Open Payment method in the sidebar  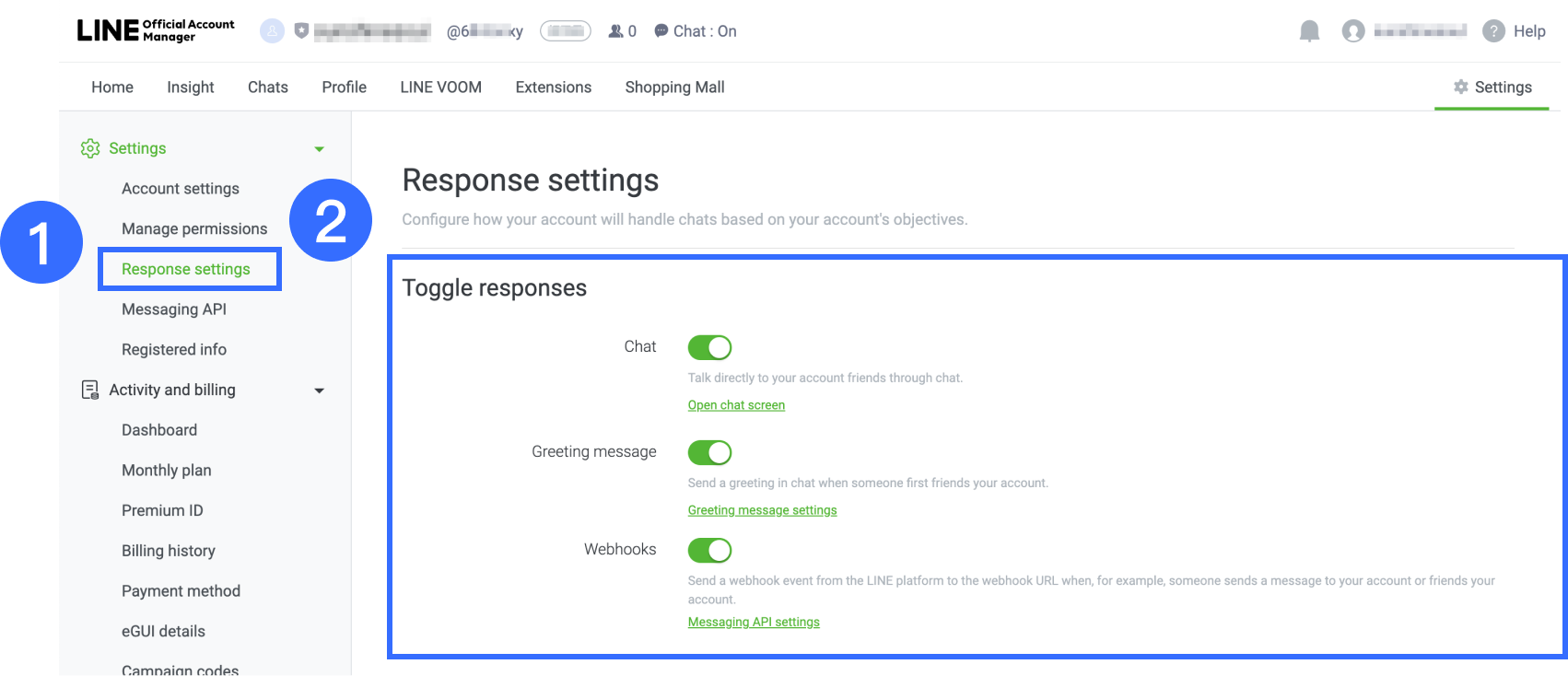point(181,591)
